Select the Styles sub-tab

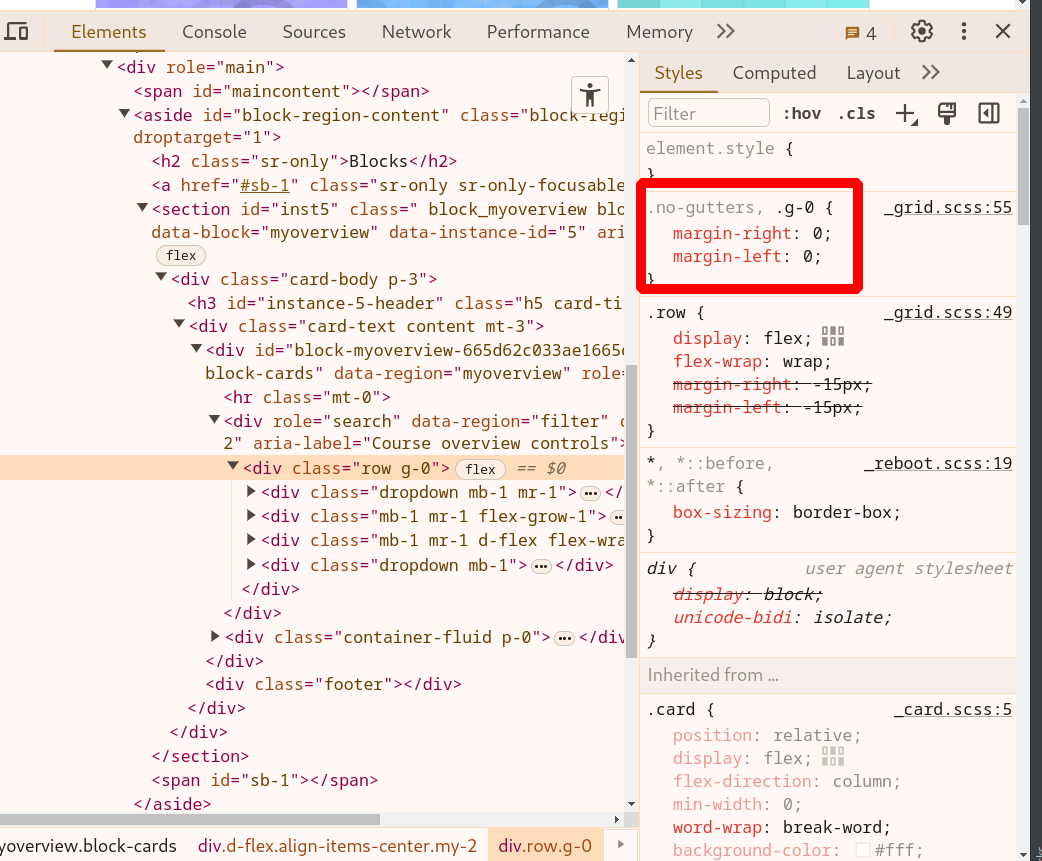click(678, 73)
